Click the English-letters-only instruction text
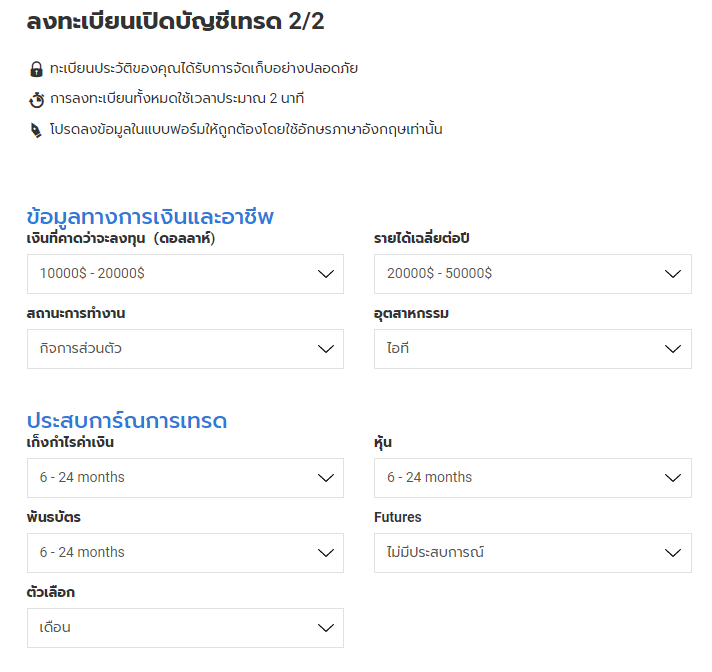Image resolution: width=712 pixels, height=672 pixels. coord(246,130)
